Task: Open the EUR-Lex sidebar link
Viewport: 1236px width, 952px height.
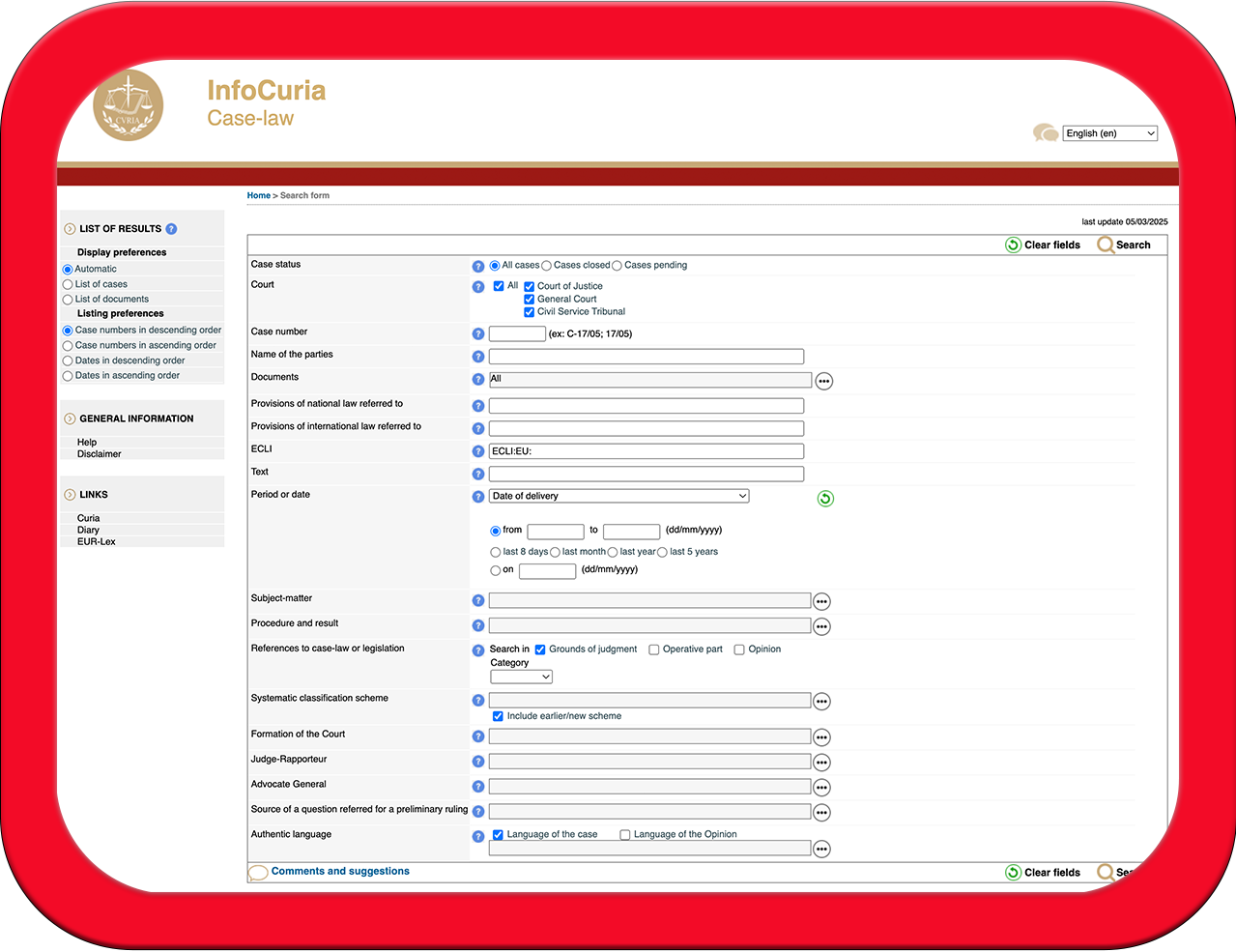Action: (97, 542)
